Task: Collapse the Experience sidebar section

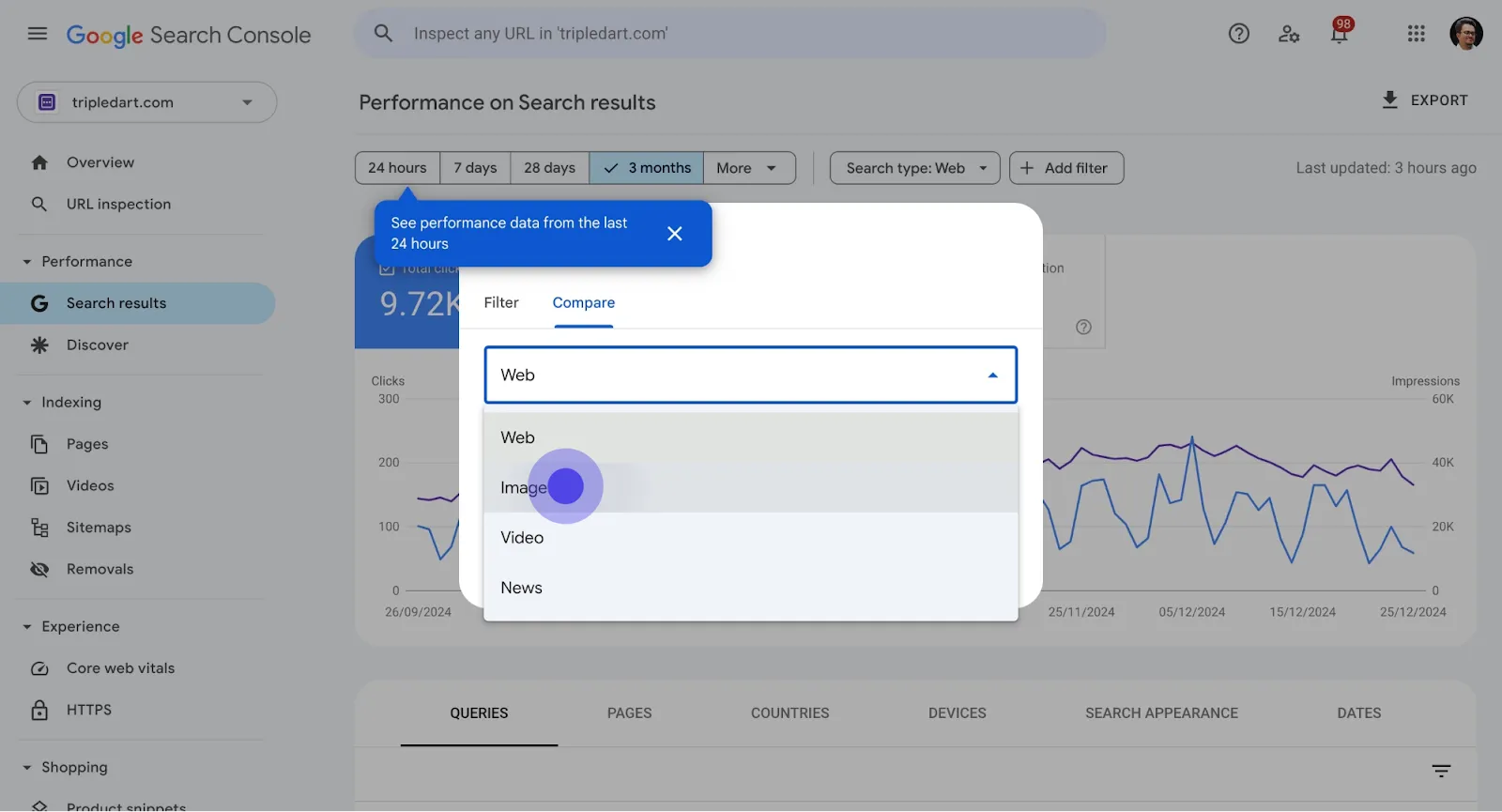Action: [x=27, y=627]
